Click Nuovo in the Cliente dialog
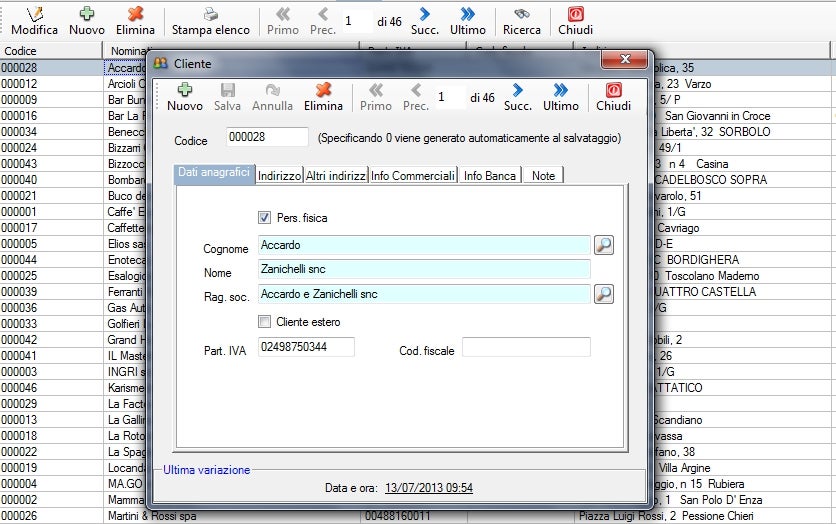The width and height of the screenshot is (836, 524). 184,97
